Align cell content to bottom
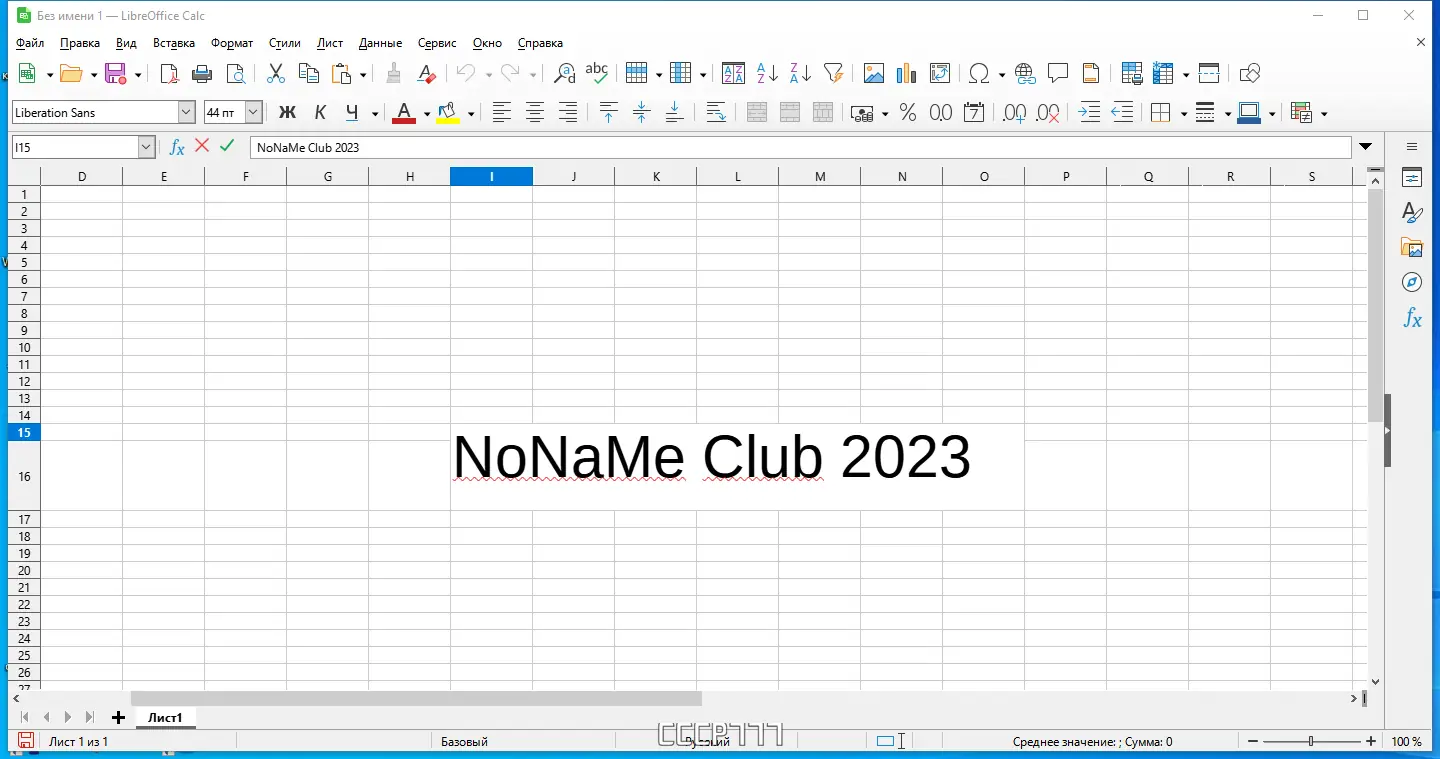 (x=675, y=113)
